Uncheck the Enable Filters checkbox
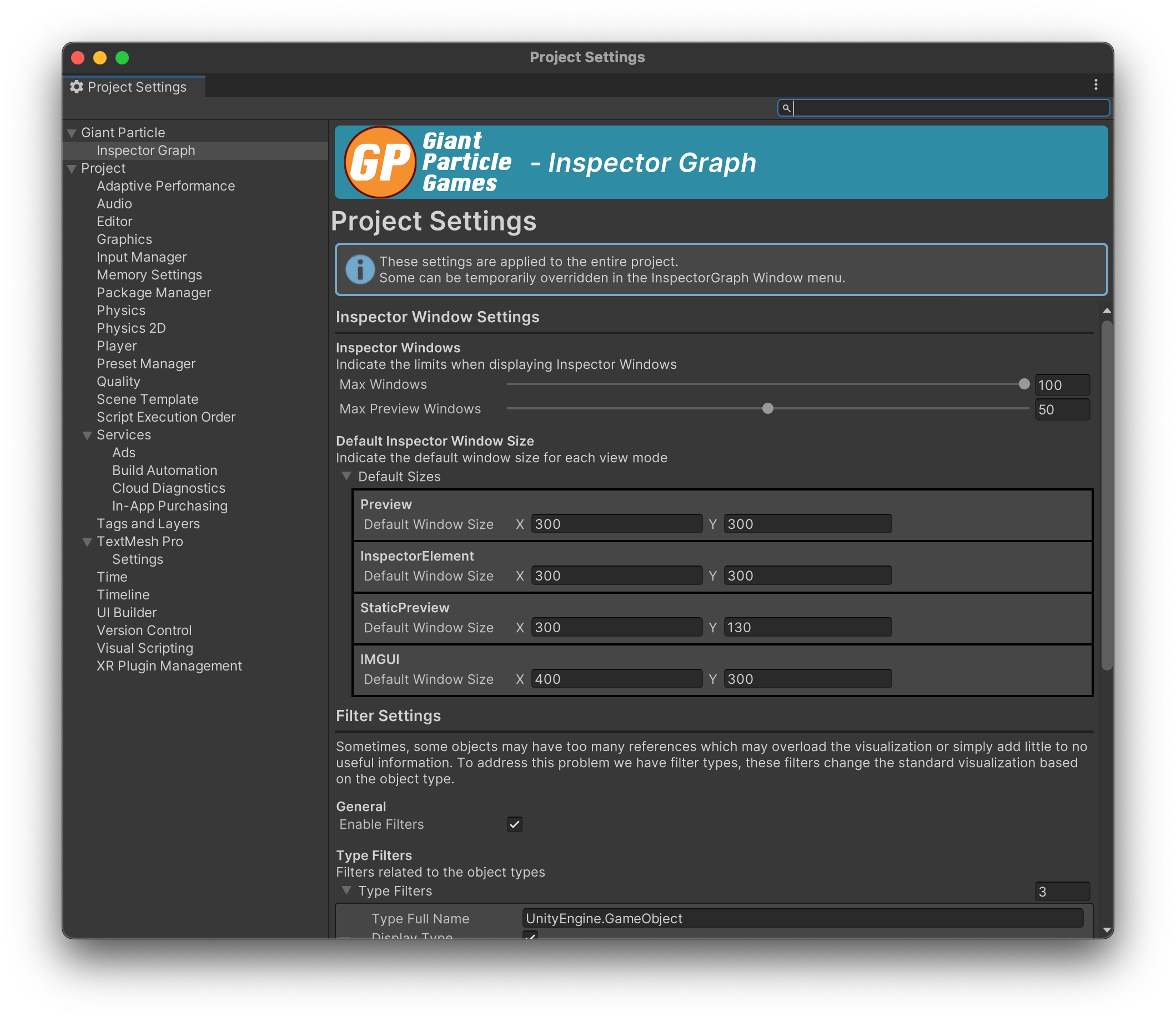The width and height of the screenshot is (1176, 1021). (x=514, y=824)
